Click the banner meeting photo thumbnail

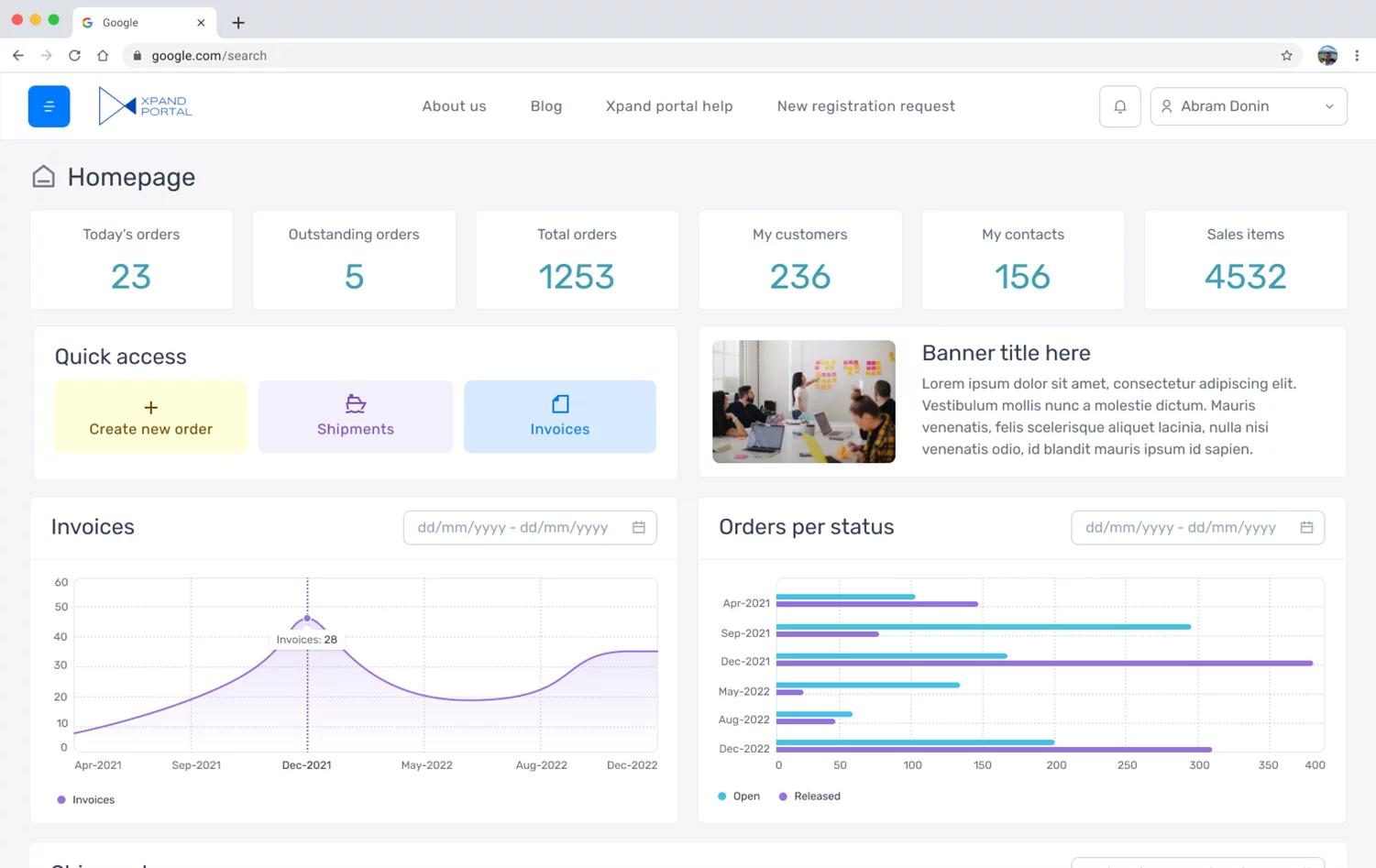tap(803, 401)
